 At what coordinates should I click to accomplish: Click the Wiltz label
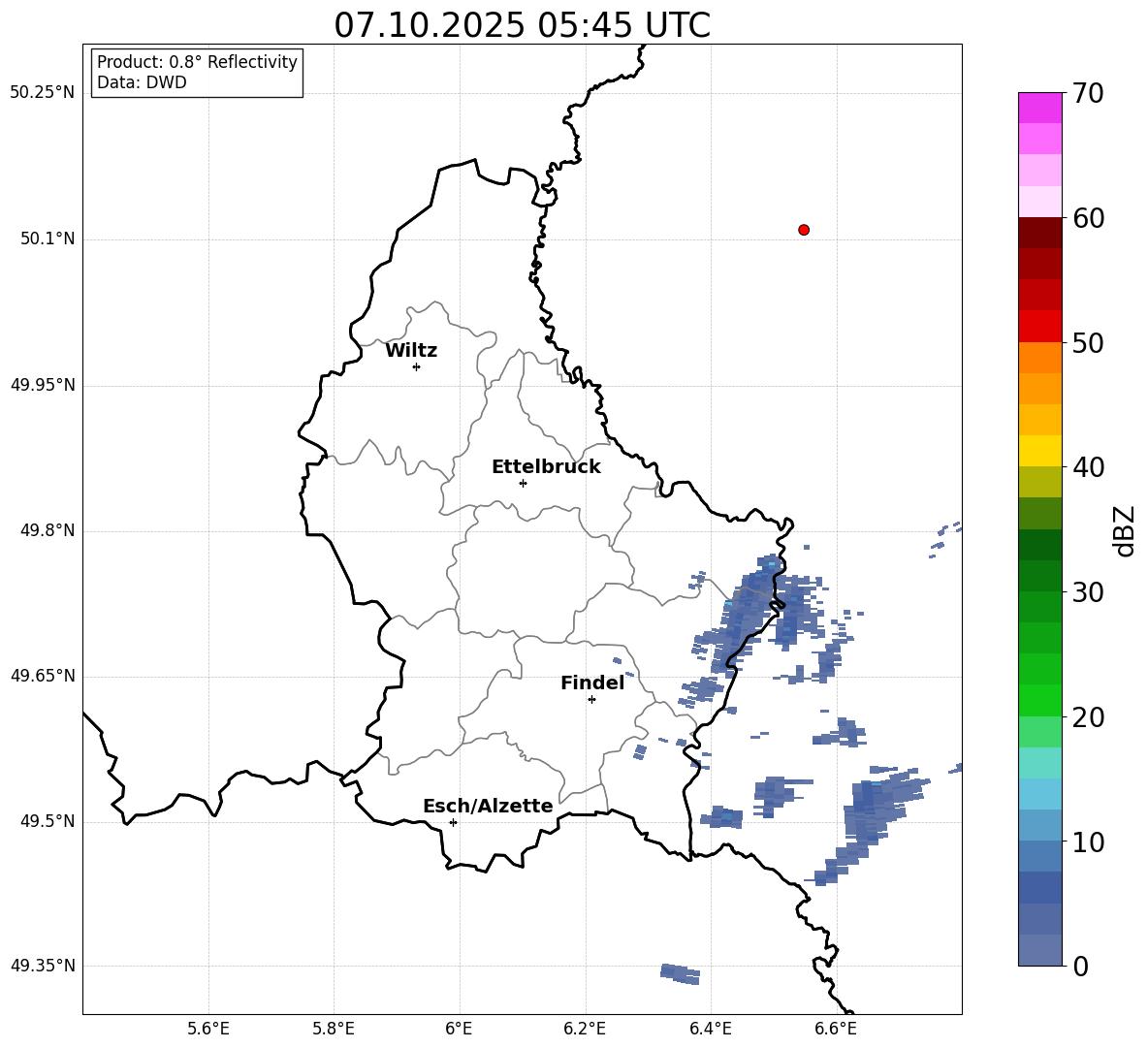coord(411,351)
